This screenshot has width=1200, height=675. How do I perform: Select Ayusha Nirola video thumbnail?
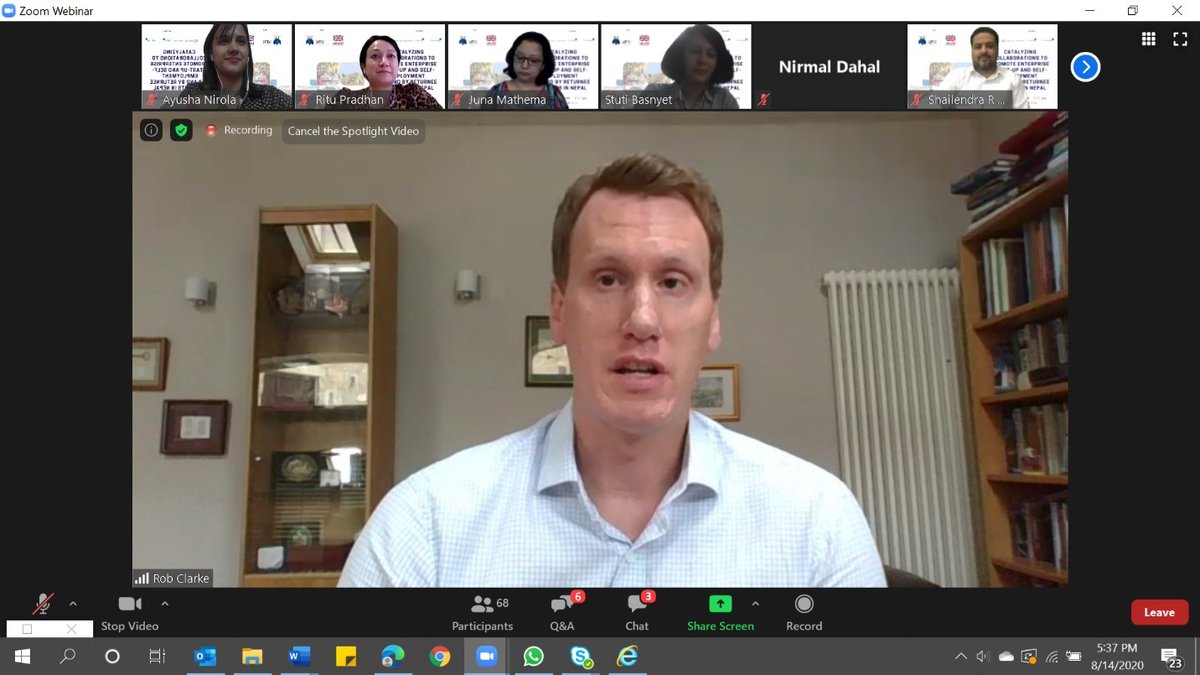tap(216, 67)
